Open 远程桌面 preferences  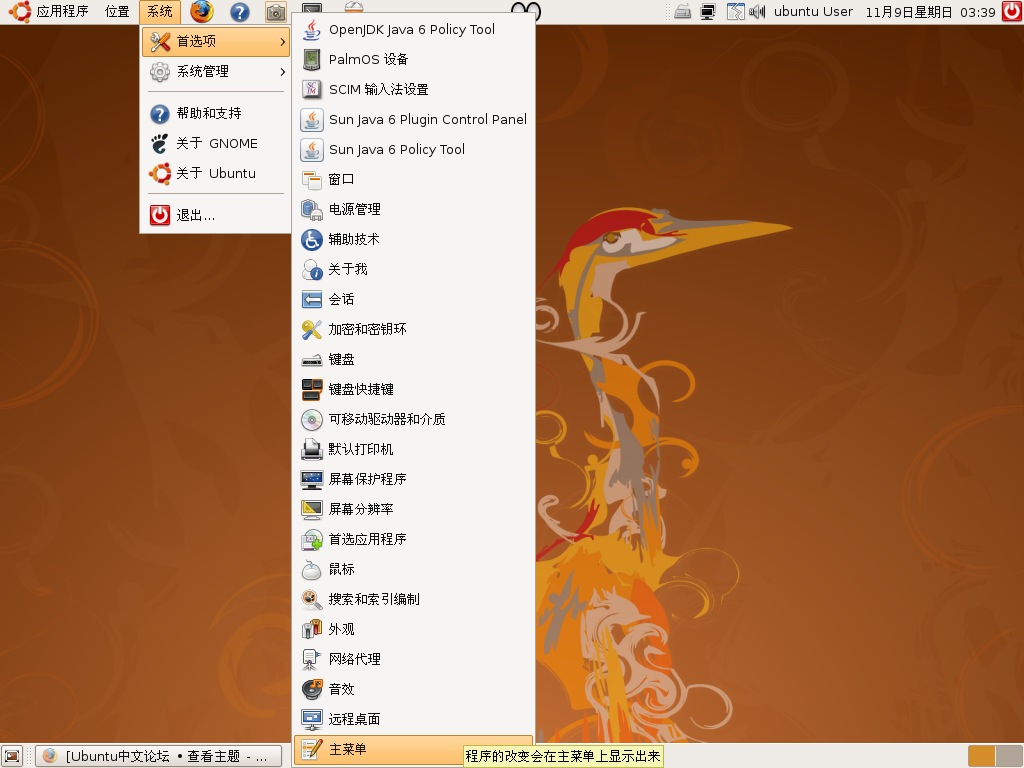tap(413, 720)
